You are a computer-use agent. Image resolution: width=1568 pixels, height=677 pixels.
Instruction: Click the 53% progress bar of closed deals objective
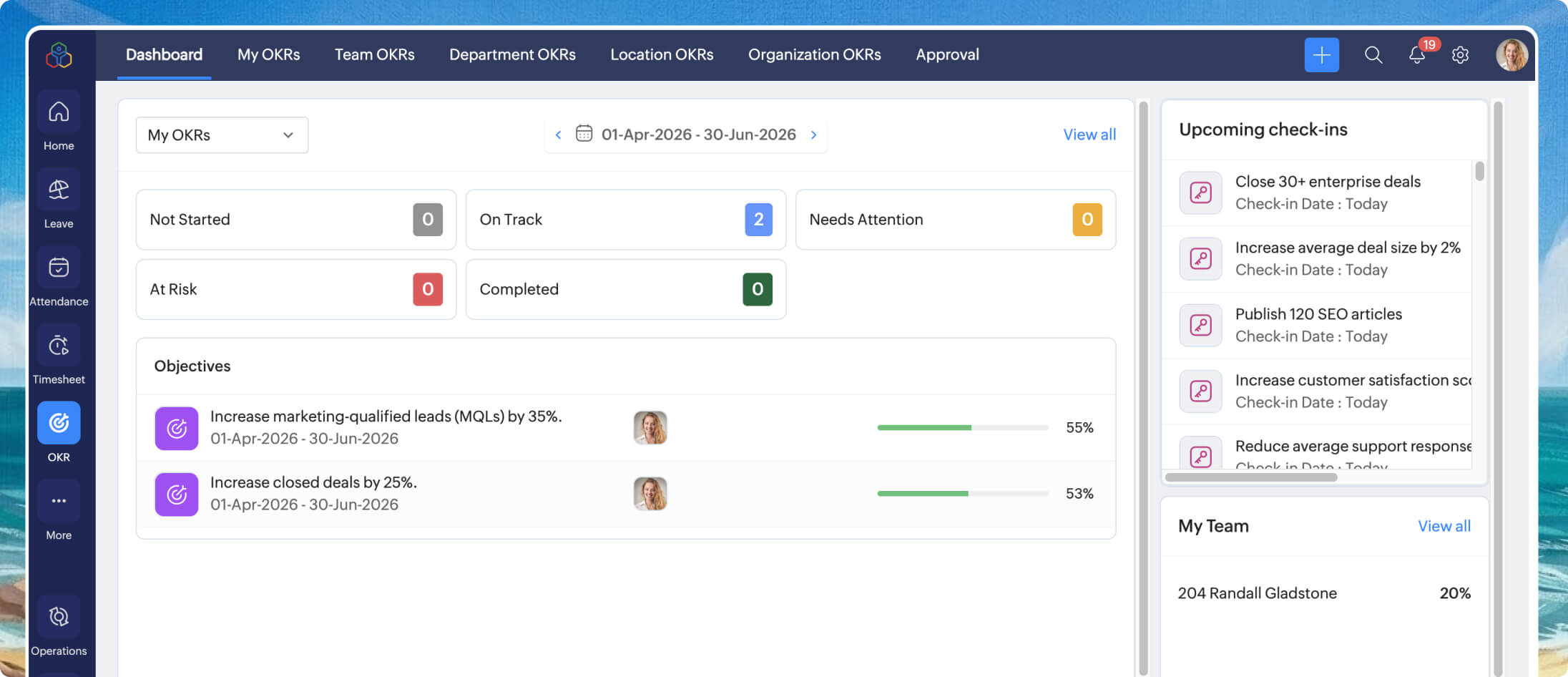963,493
